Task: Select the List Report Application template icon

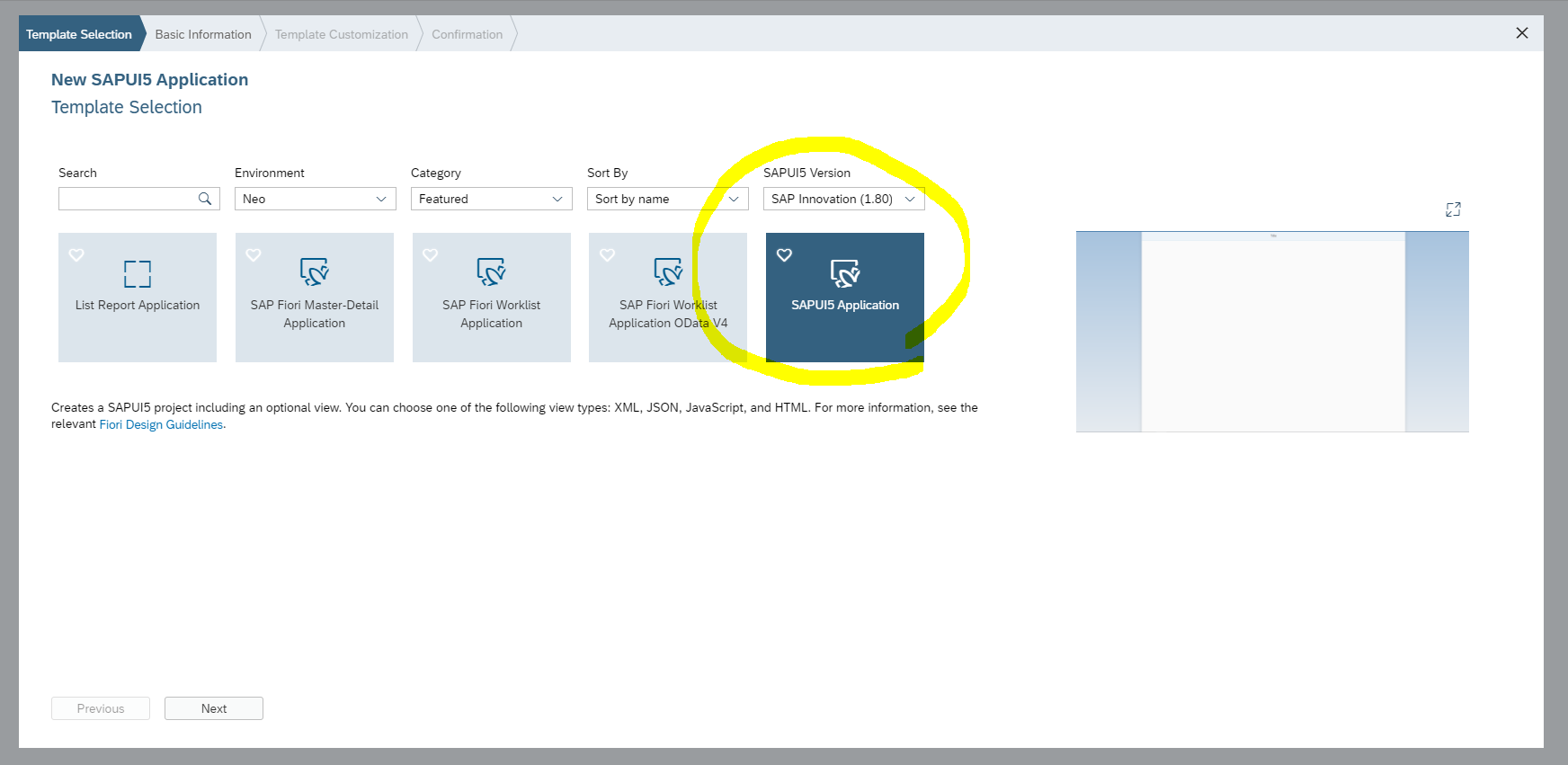Action: [138, 273]
